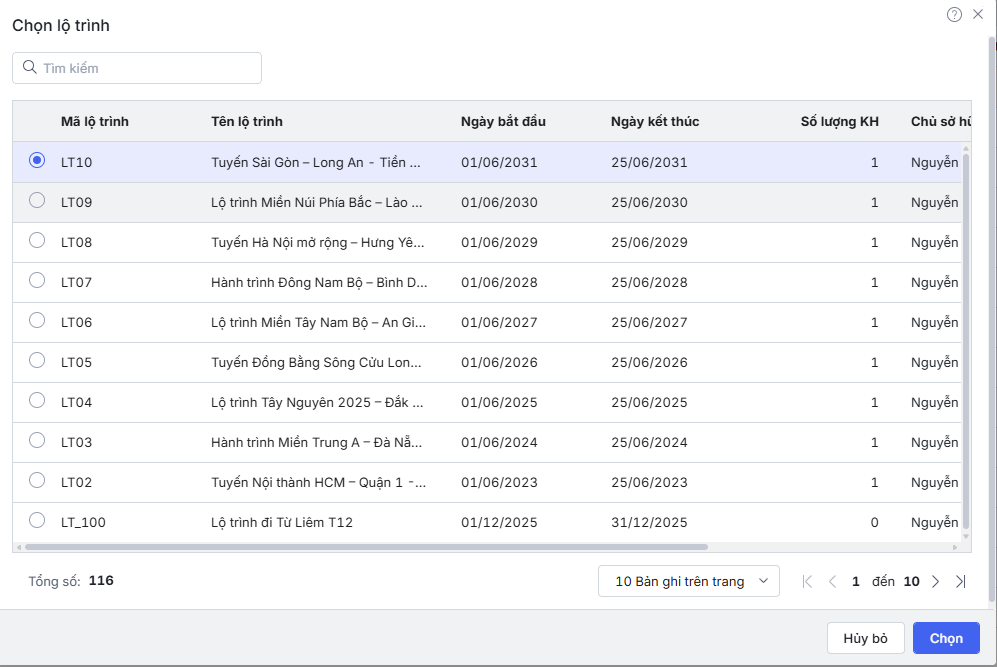Confirm with the Chọn button
The image size is (997, 667).
pos(946,638)
